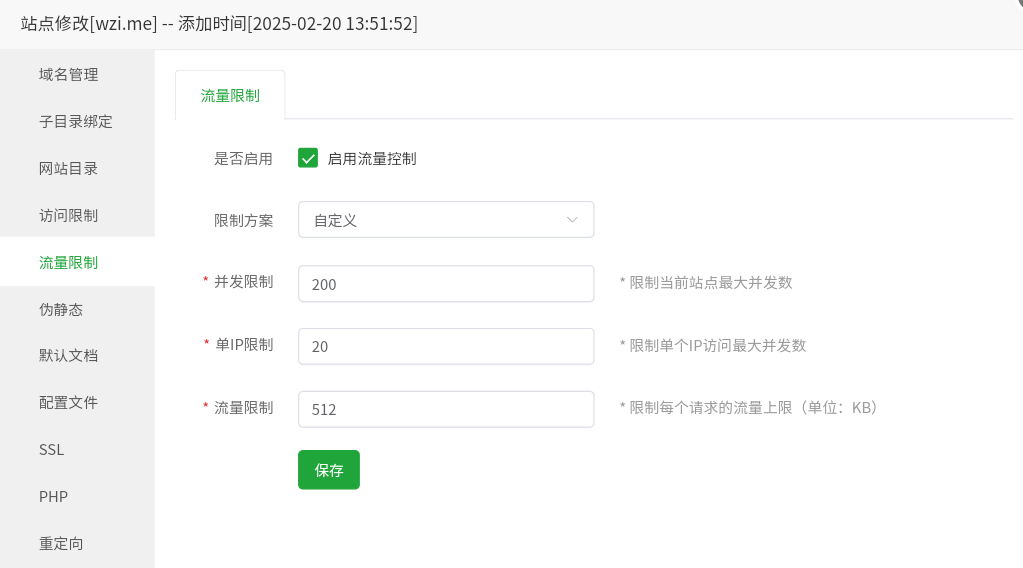Viewport: 1023px width, 568px height.
Task: Click the 单IP限制 input field
Action: point(445,346)
